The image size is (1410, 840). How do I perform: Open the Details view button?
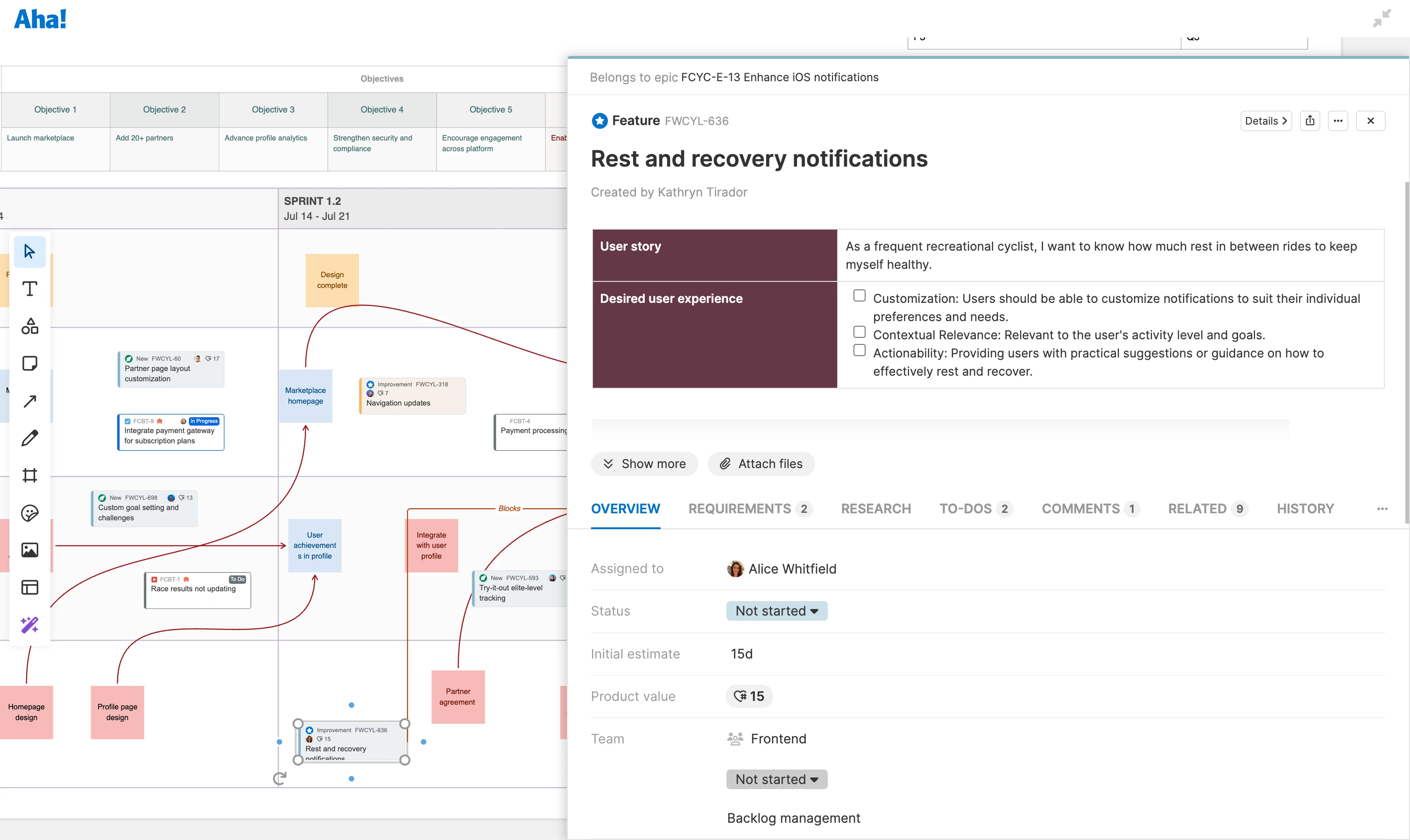pos(1266,120)
